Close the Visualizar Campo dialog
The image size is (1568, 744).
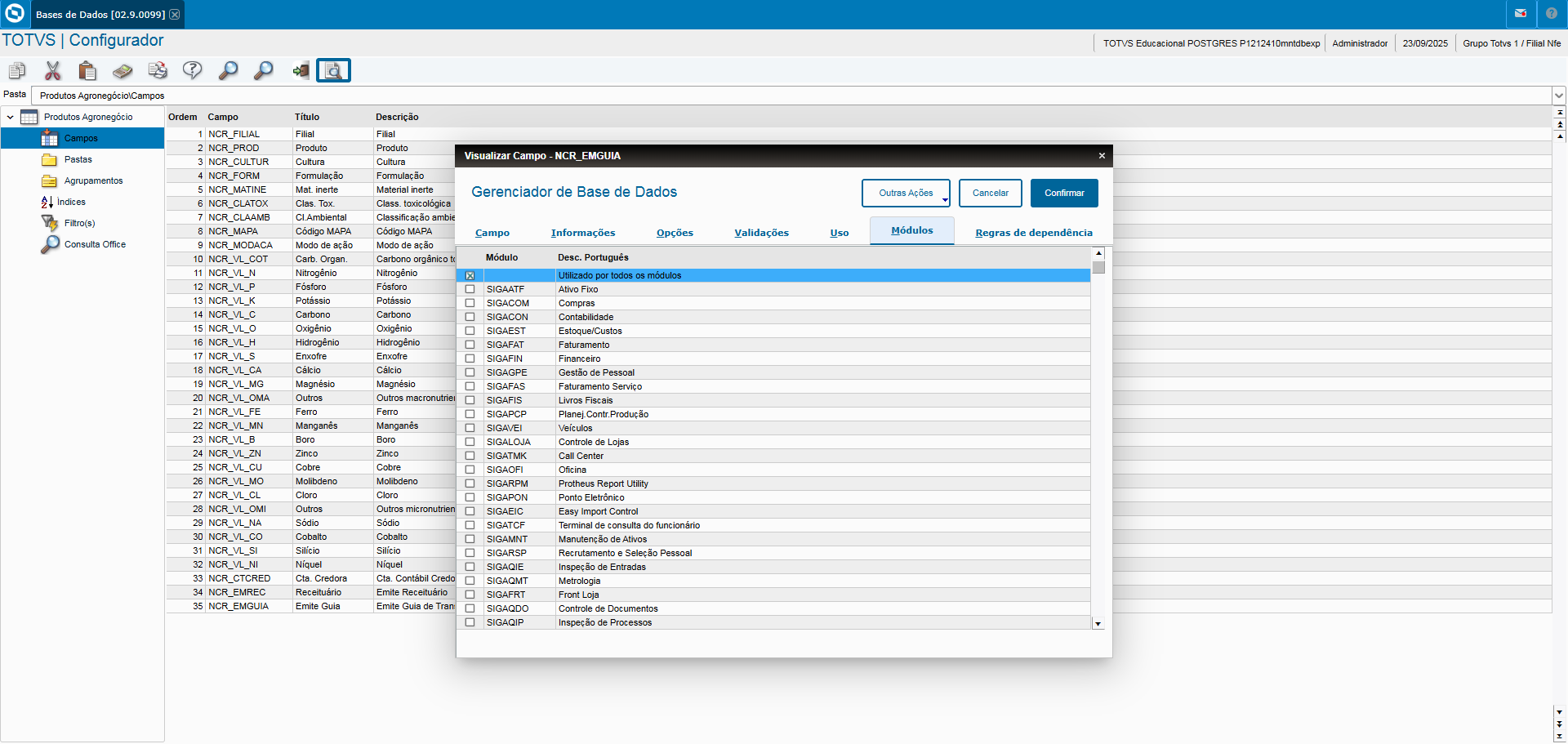pos(1102,155)
